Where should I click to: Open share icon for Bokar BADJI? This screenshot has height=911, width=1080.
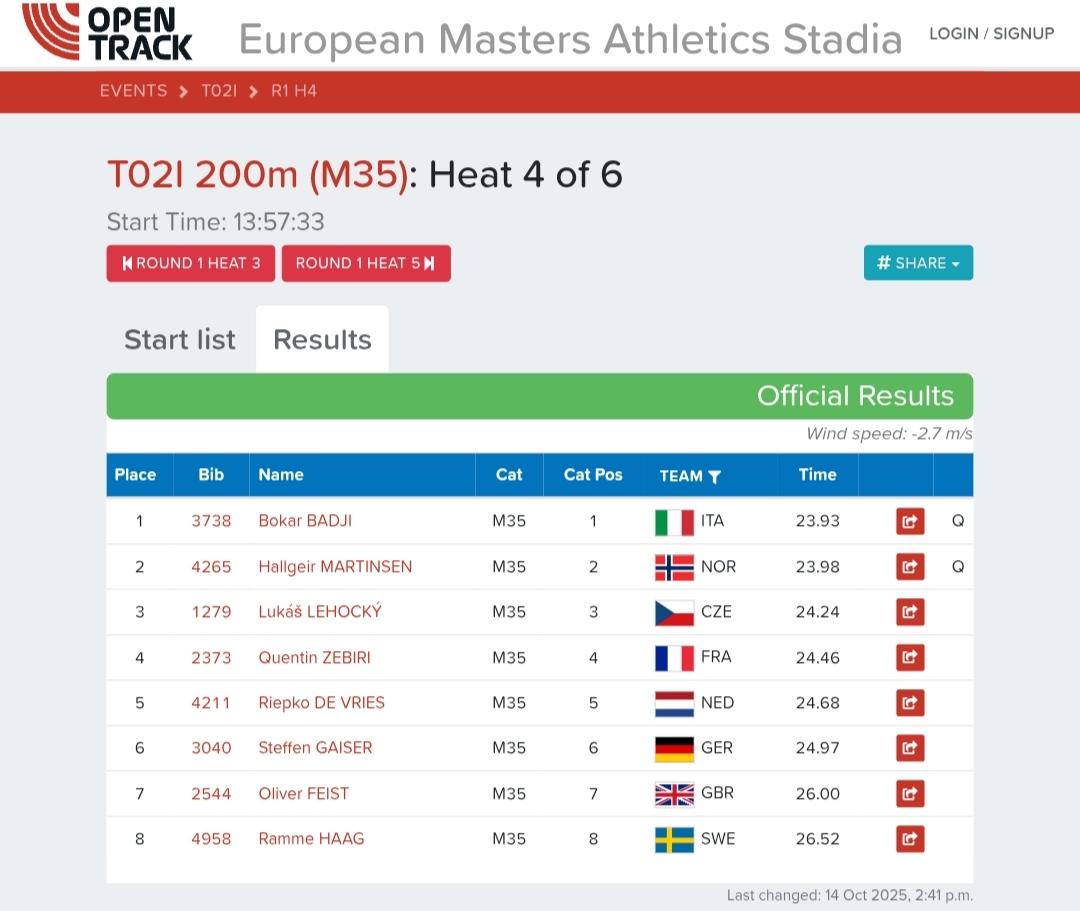pyautogui.click(x=909, y=521)
